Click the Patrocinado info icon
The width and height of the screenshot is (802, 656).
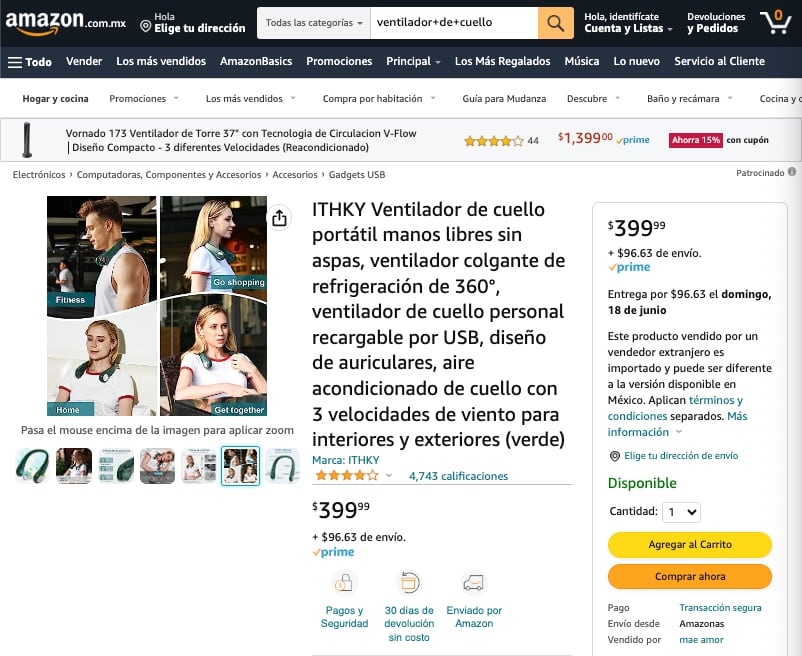[792, 172]
